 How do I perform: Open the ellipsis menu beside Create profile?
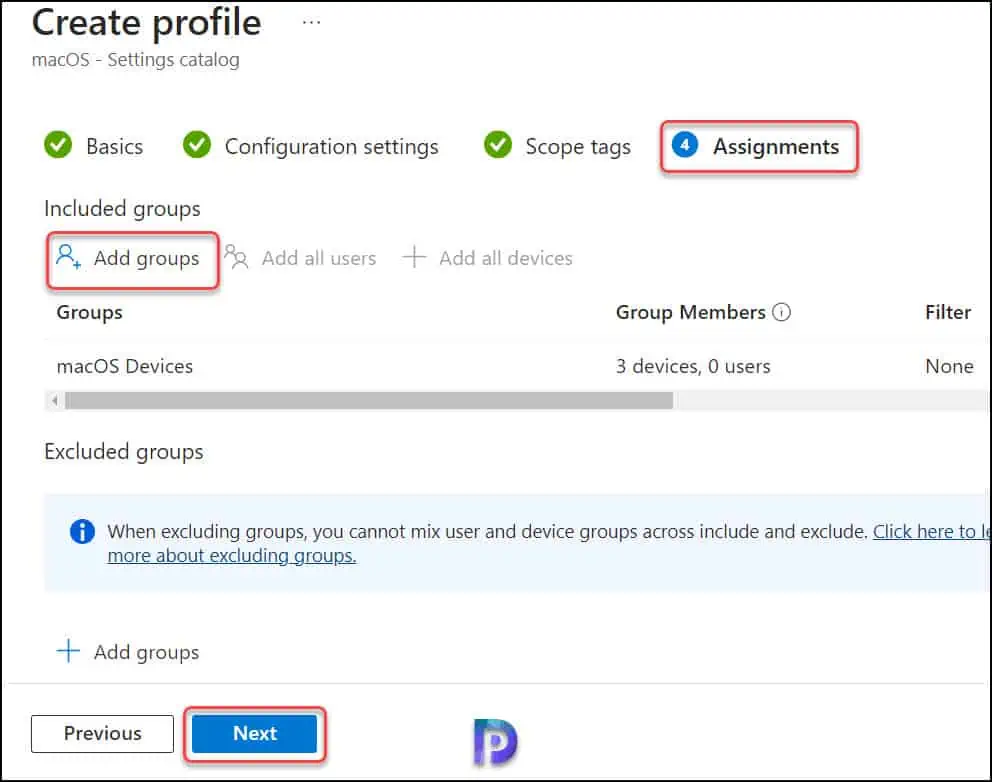[x=311, y=23]
